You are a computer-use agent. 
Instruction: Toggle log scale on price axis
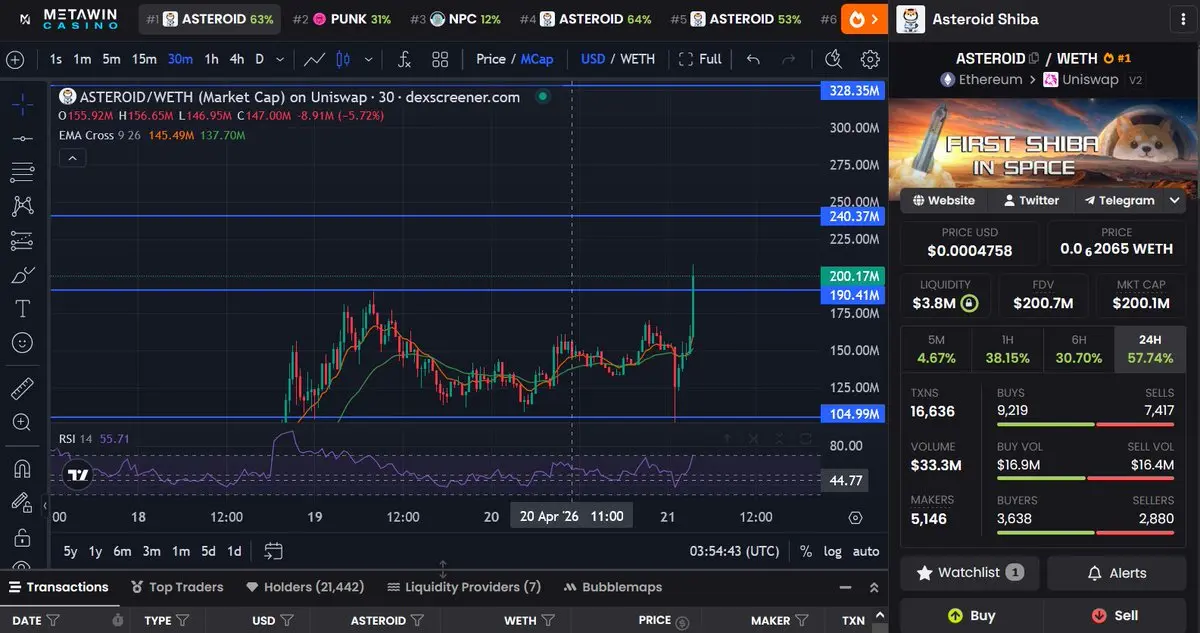tap(833, 551)
